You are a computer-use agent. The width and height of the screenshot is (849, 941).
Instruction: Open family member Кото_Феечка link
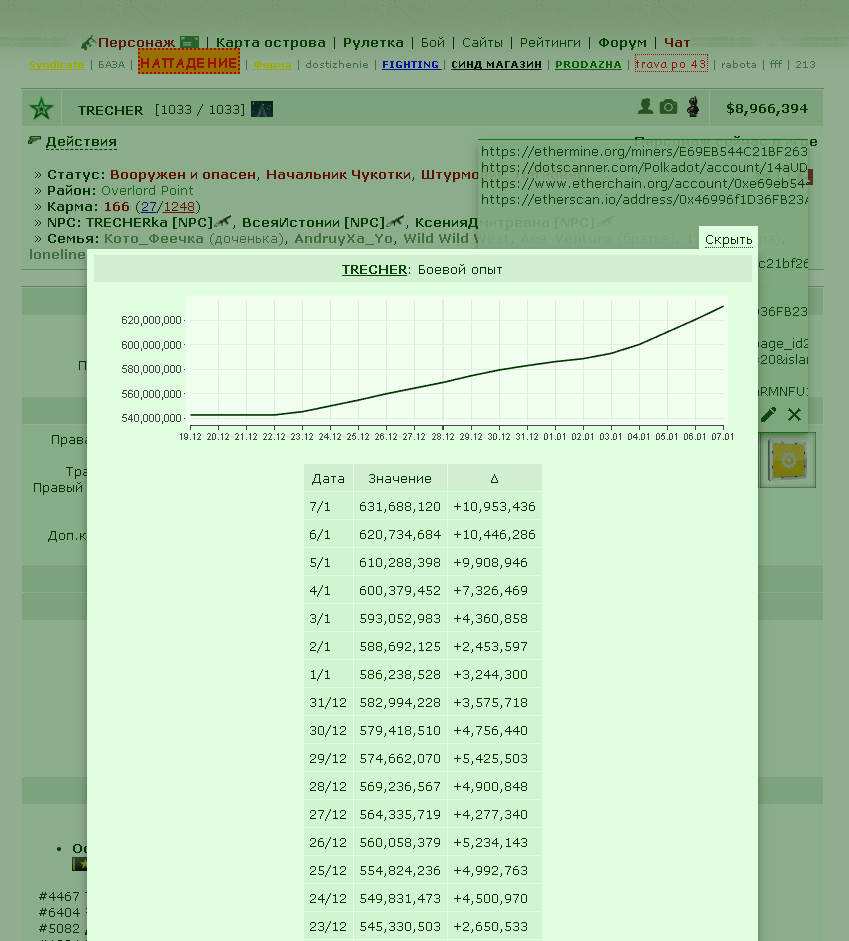(154, 238)
